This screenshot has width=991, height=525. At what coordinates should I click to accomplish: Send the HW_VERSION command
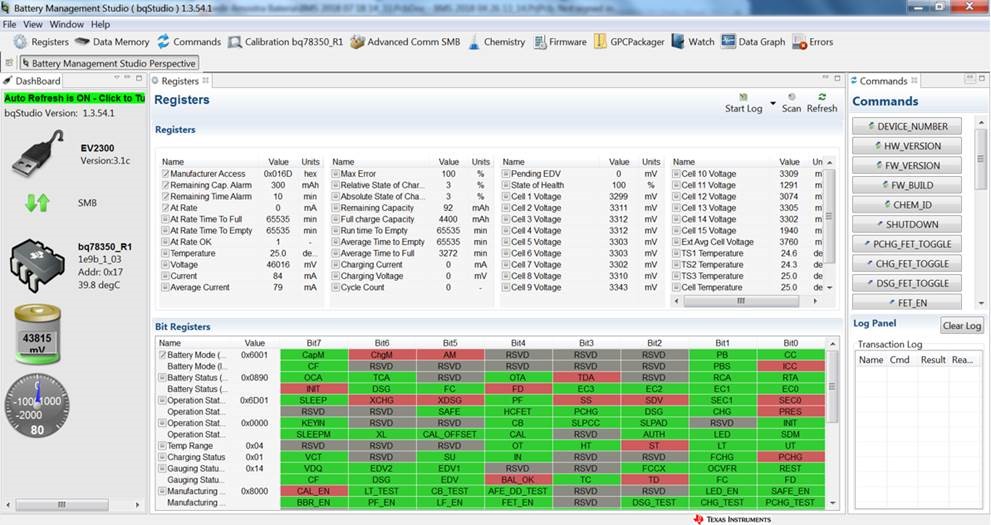[x=907, y=146]
